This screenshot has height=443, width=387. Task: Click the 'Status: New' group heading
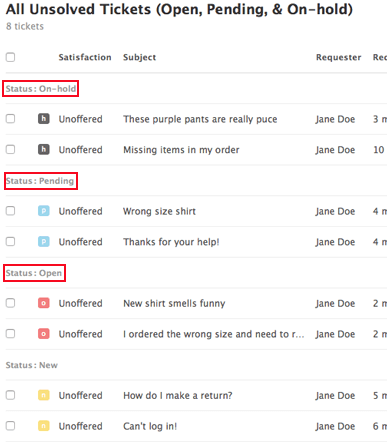click(x=32, y=365)
